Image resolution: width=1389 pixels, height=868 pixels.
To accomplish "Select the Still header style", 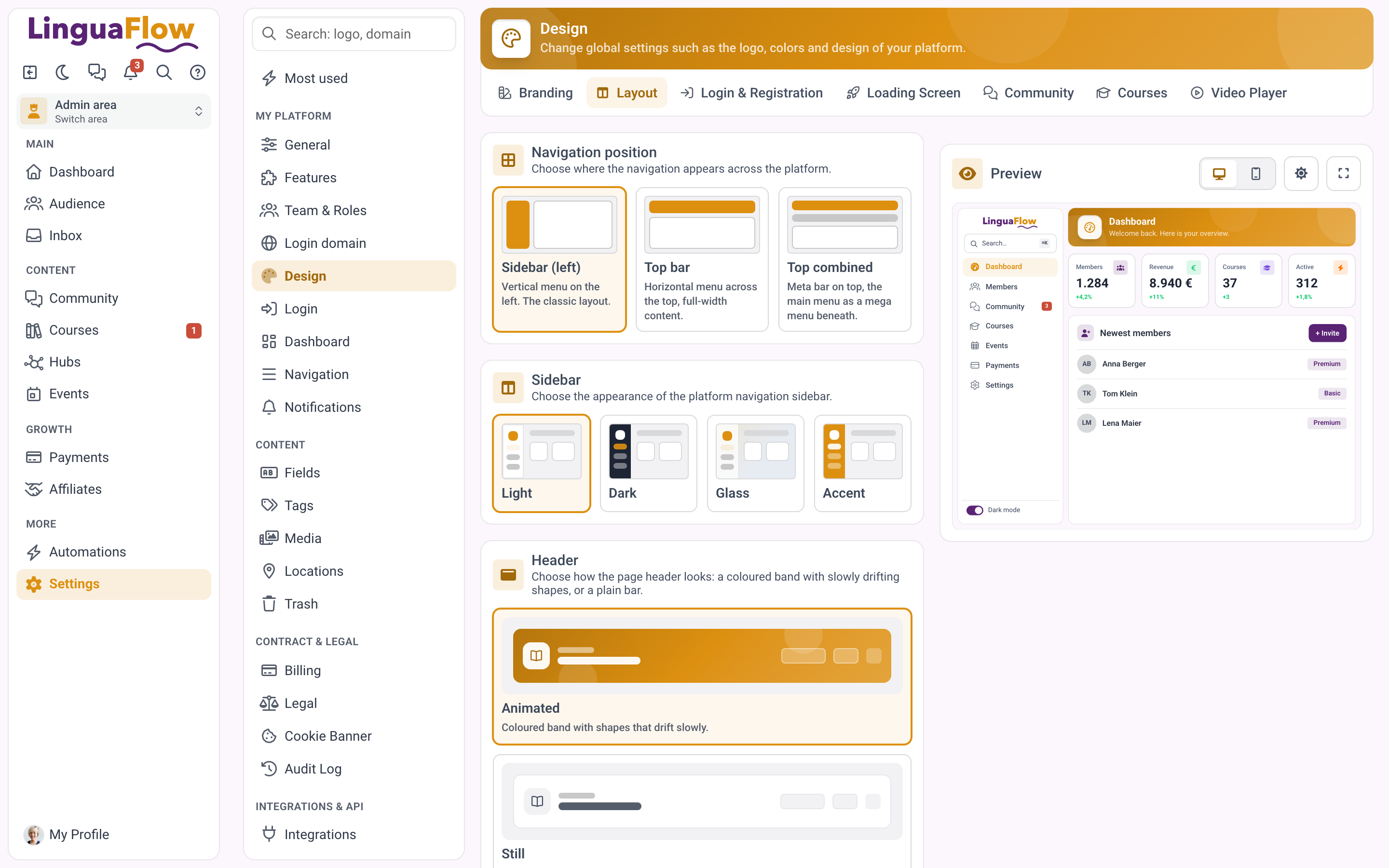I will click(701, 811).
